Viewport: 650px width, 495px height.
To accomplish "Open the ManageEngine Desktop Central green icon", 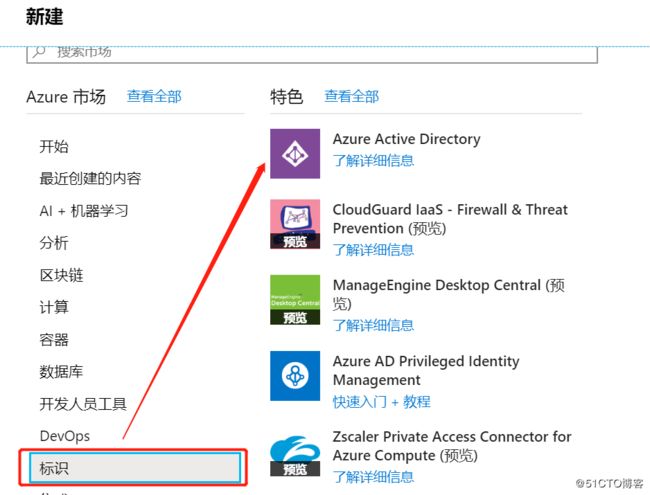I will [x=295, y=299].
